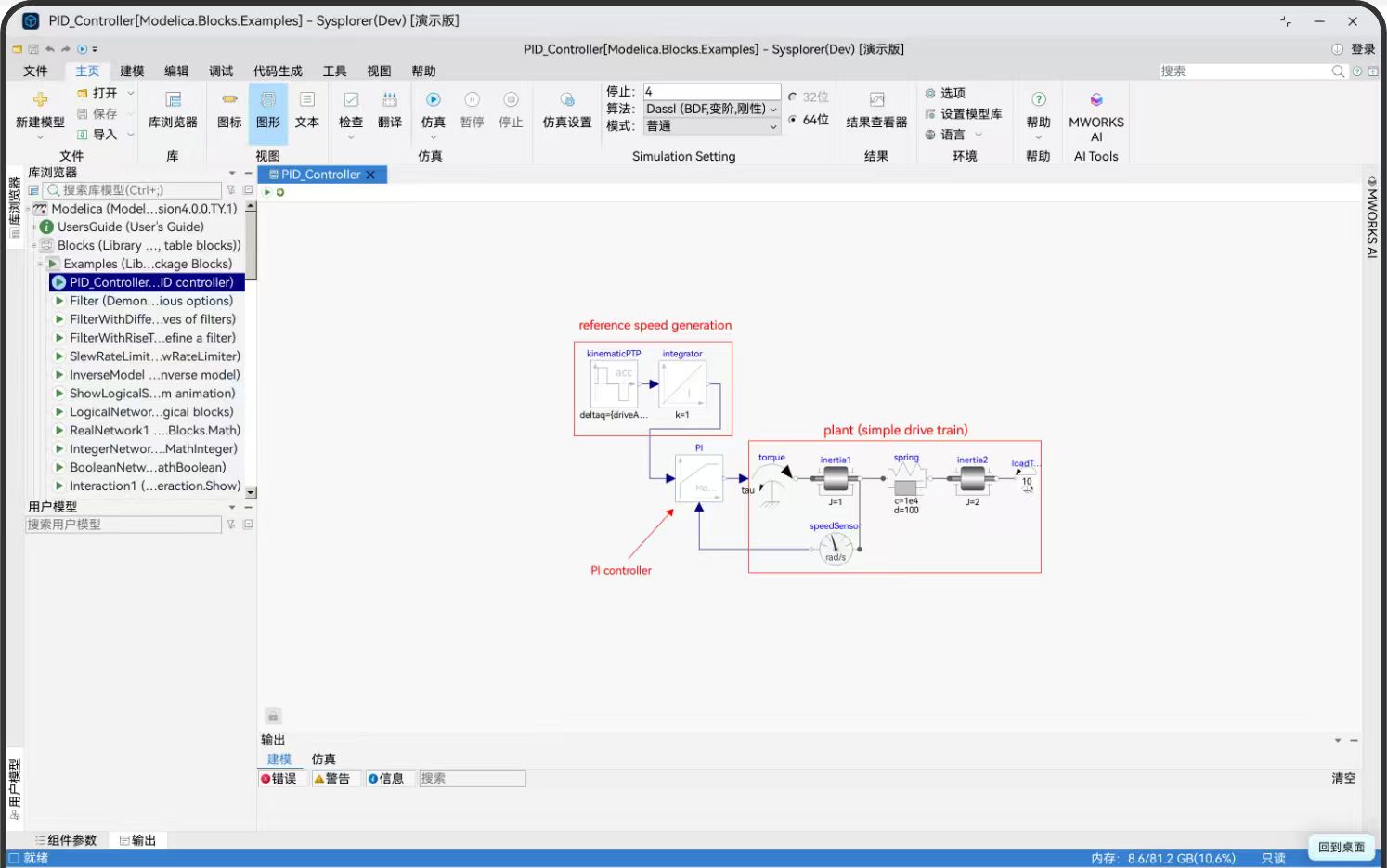Click the green circle icon under the PID_Controller tab

(279, 192)
